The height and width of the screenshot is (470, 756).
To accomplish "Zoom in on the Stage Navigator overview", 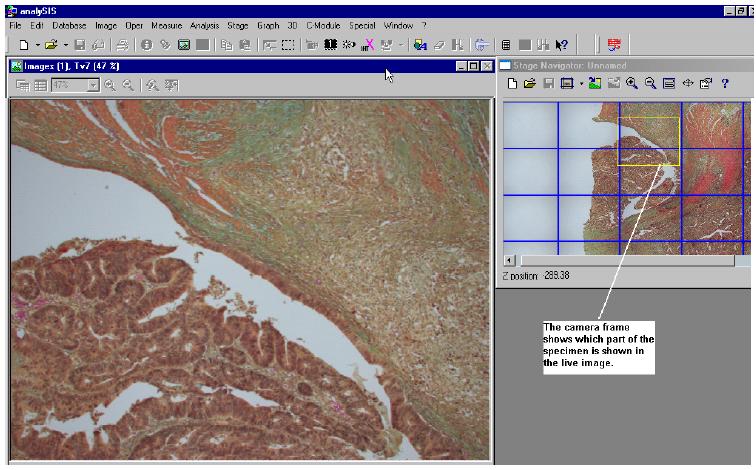I will point(632,84).
